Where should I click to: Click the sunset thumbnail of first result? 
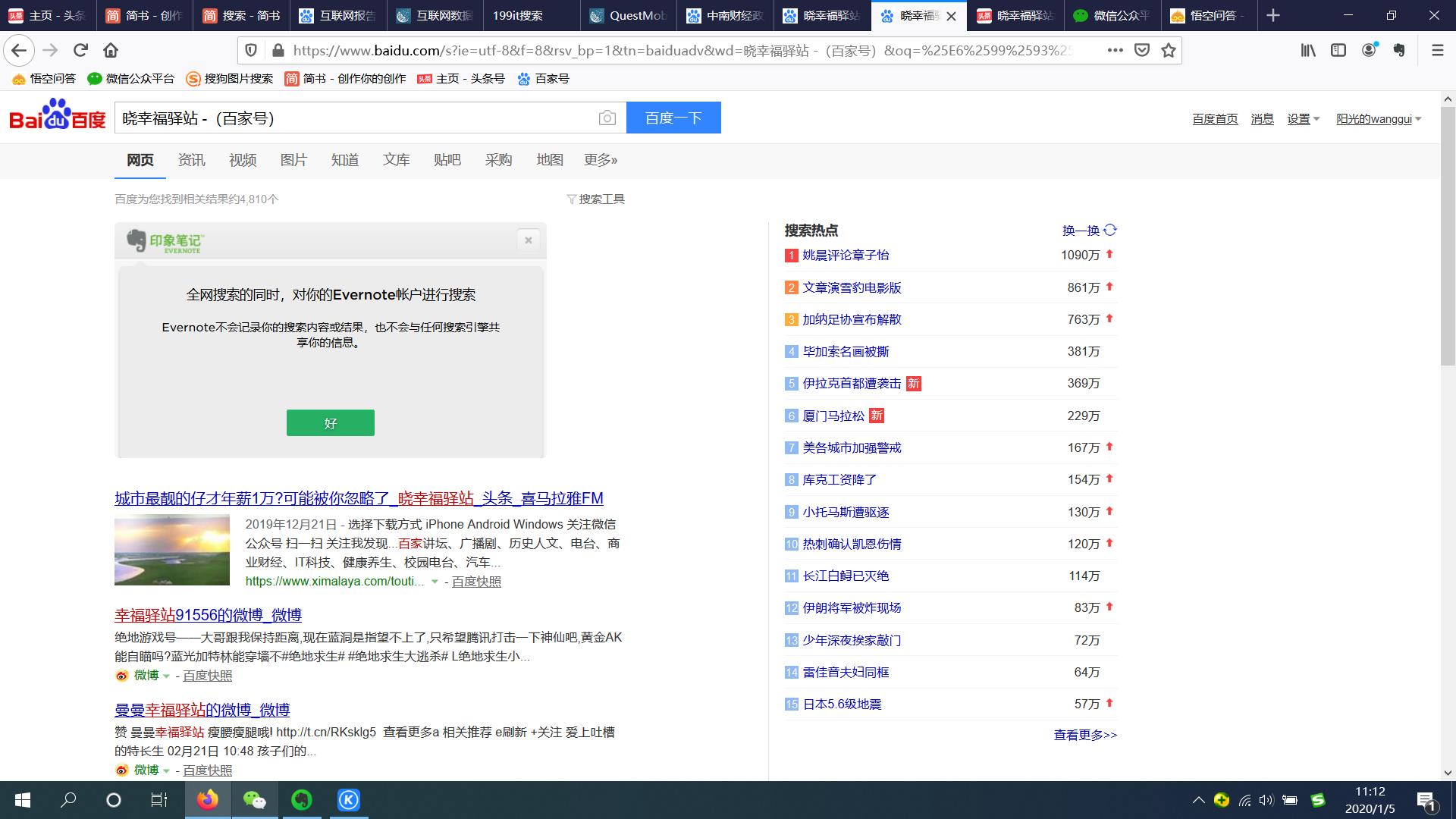[172, 550]
